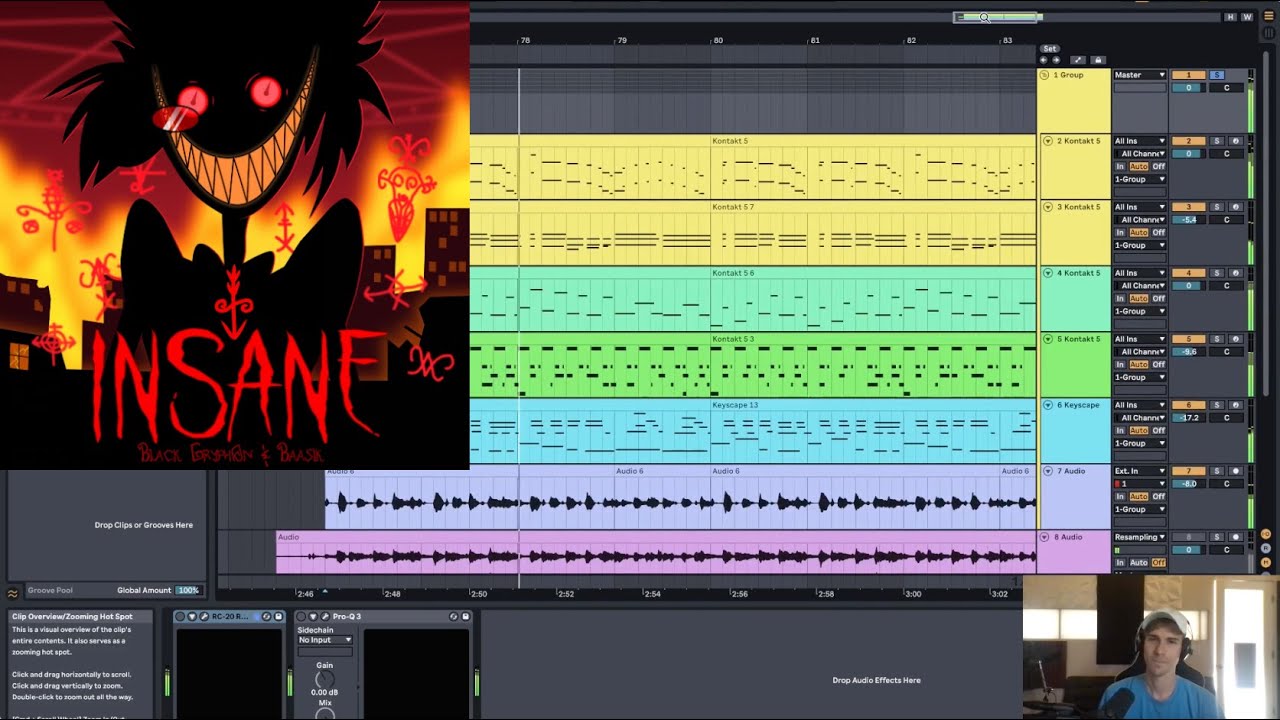Open the RC-20 plug-in wrench icon
Screen dimensions: 1280x720
(204, 616)
